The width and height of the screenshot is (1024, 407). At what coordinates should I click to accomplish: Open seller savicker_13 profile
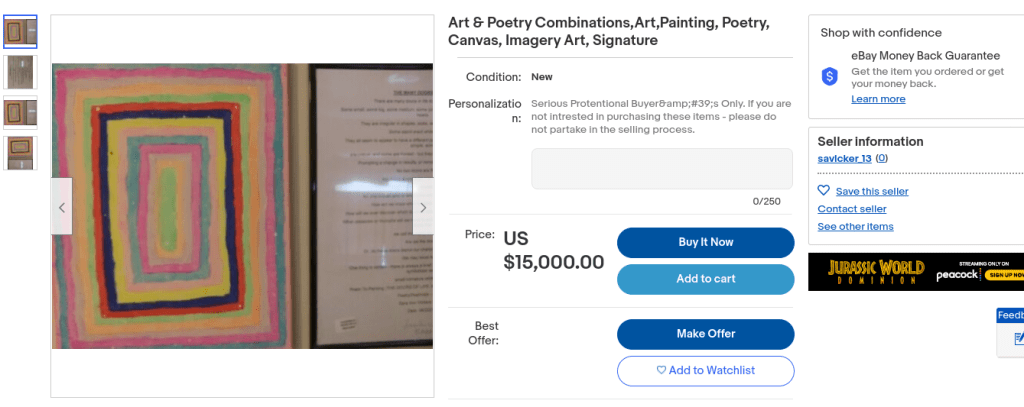coord(844,159)
